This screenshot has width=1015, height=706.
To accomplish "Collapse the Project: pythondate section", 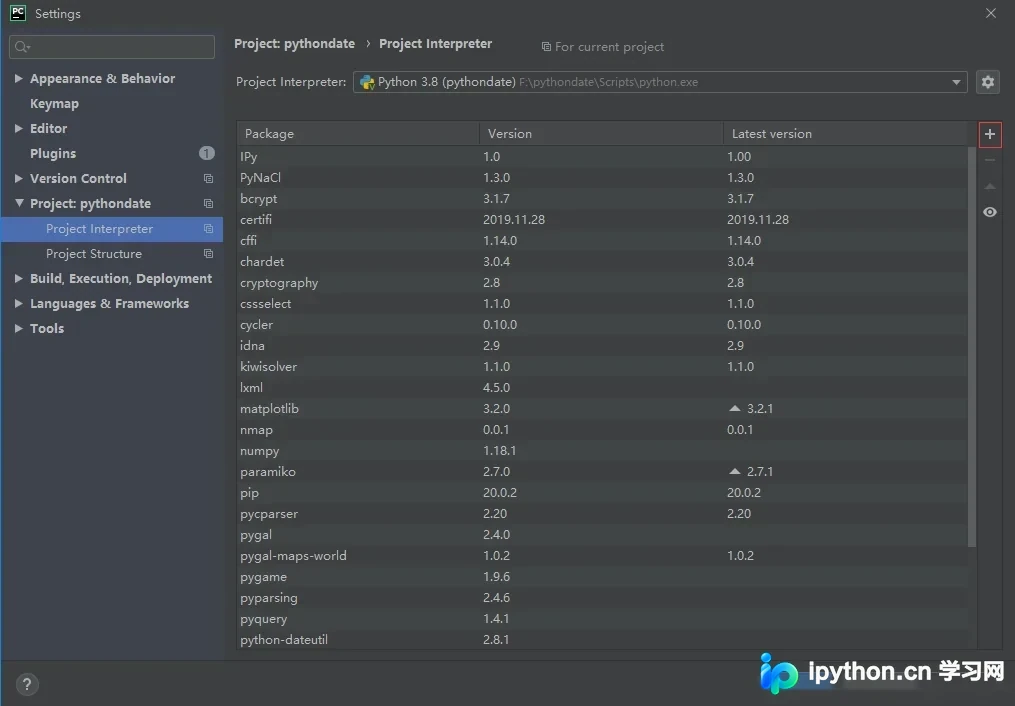I will pos(19,203).
